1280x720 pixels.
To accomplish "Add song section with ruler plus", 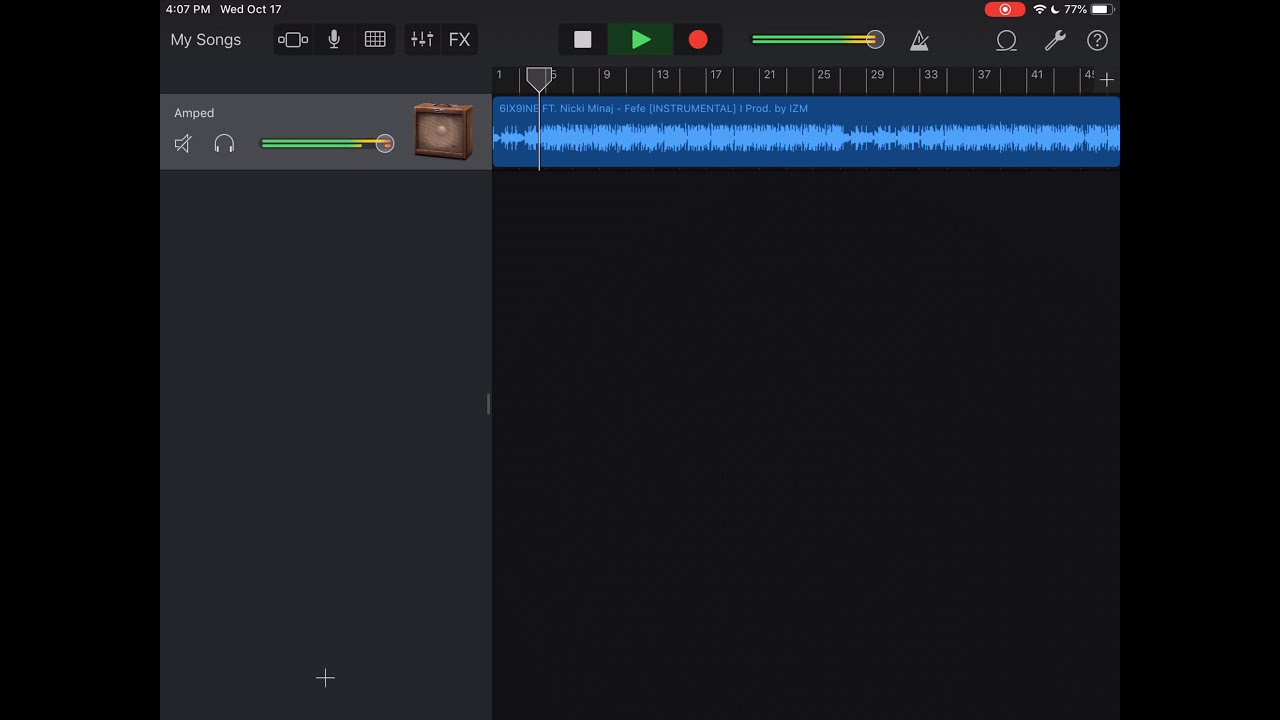I will (1106, 79).
